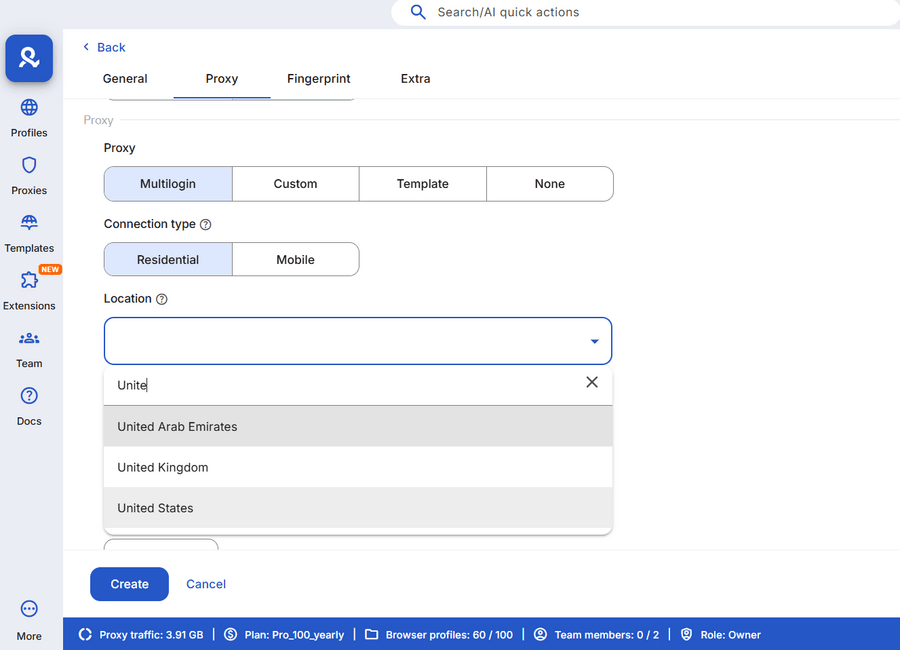Open the Templates section in sidebar
The height and width of the screenshot is (650, 900).
click(x=29, y=232)
